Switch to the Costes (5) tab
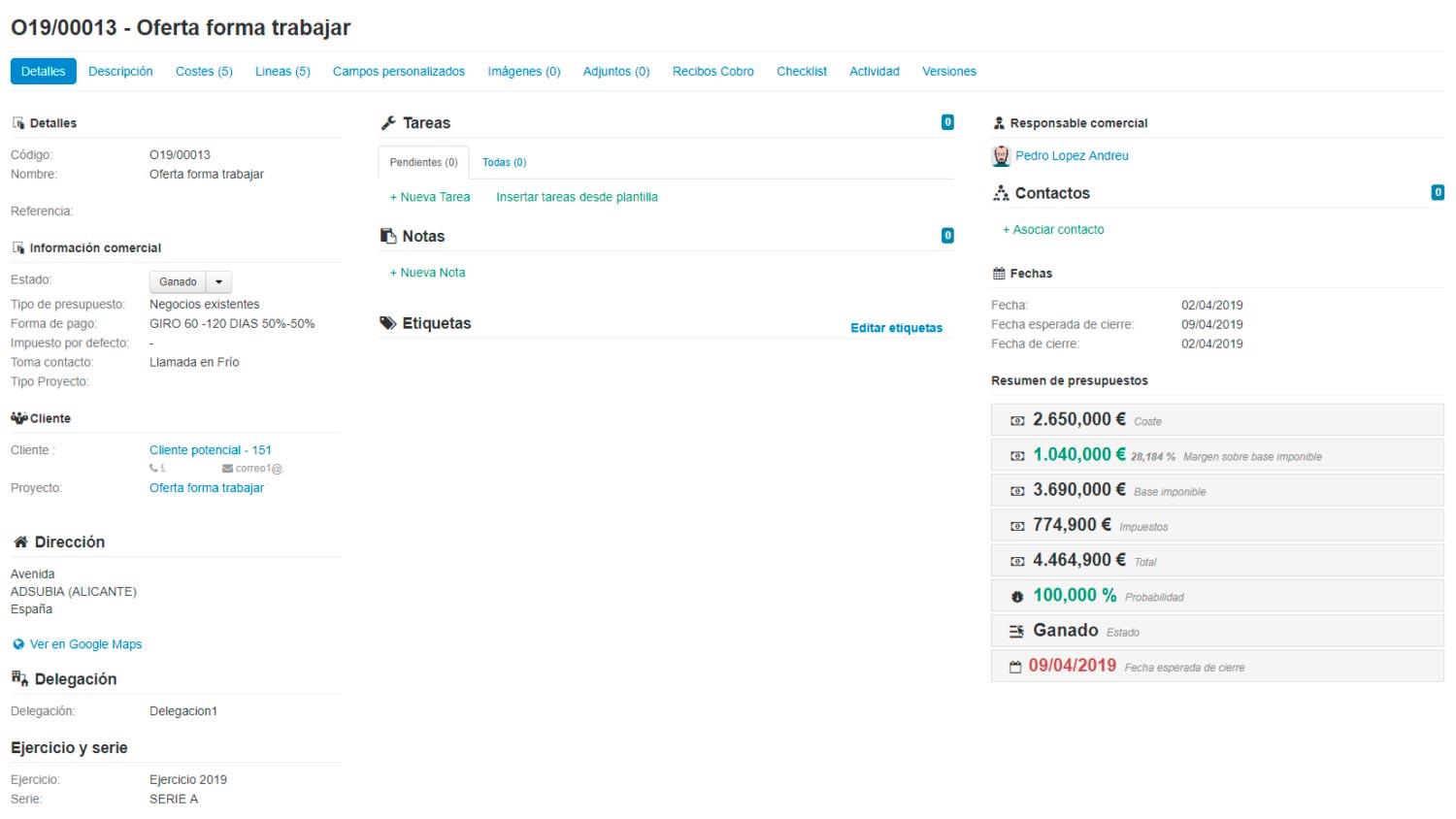 pyautogui.click(x=204, y=72)
